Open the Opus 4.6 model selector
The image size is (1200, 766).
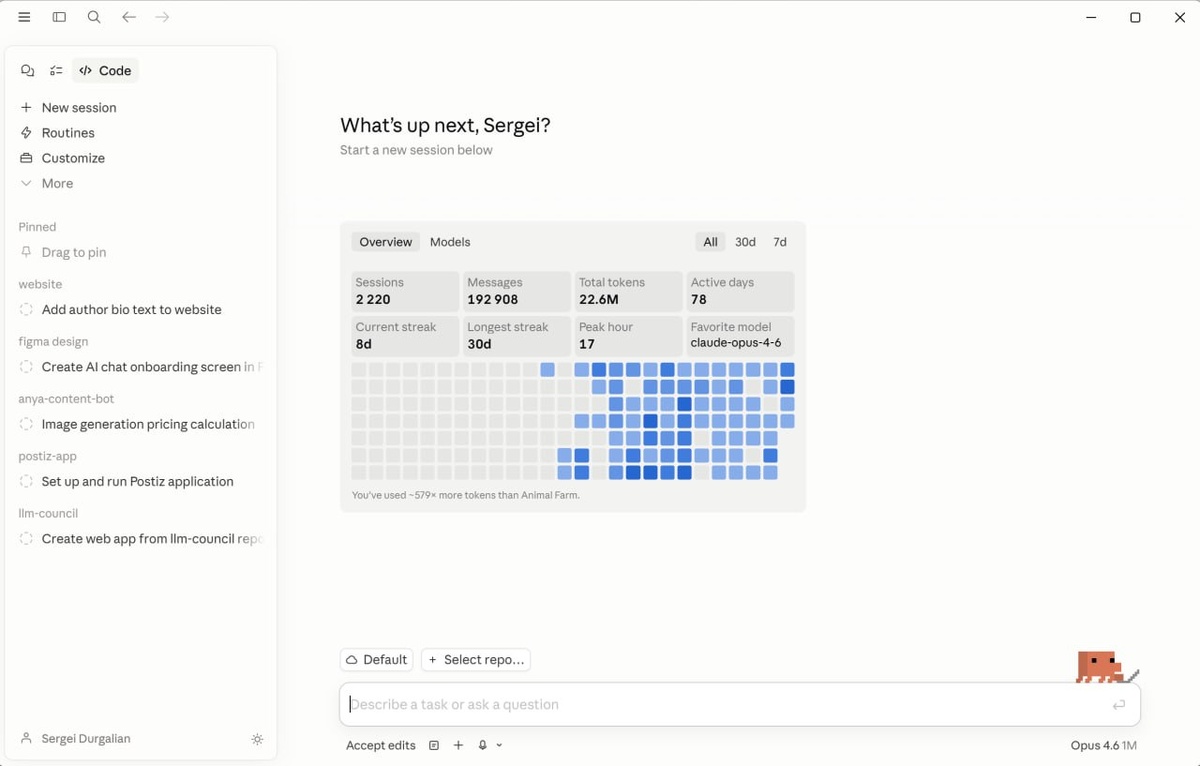(x=1103, y=745)
